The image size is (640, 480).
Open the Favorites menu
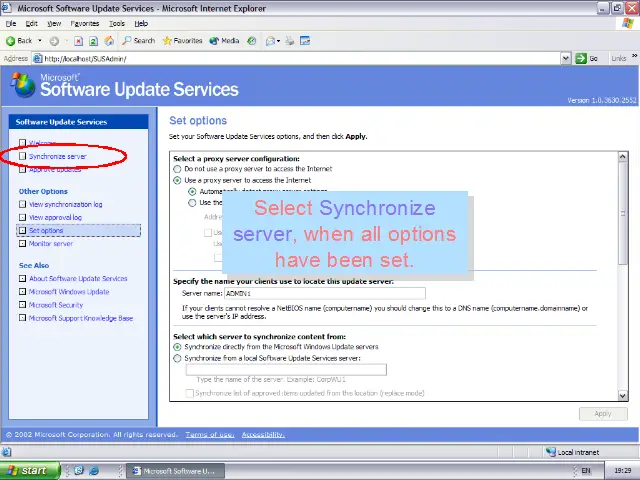(85, 24)
